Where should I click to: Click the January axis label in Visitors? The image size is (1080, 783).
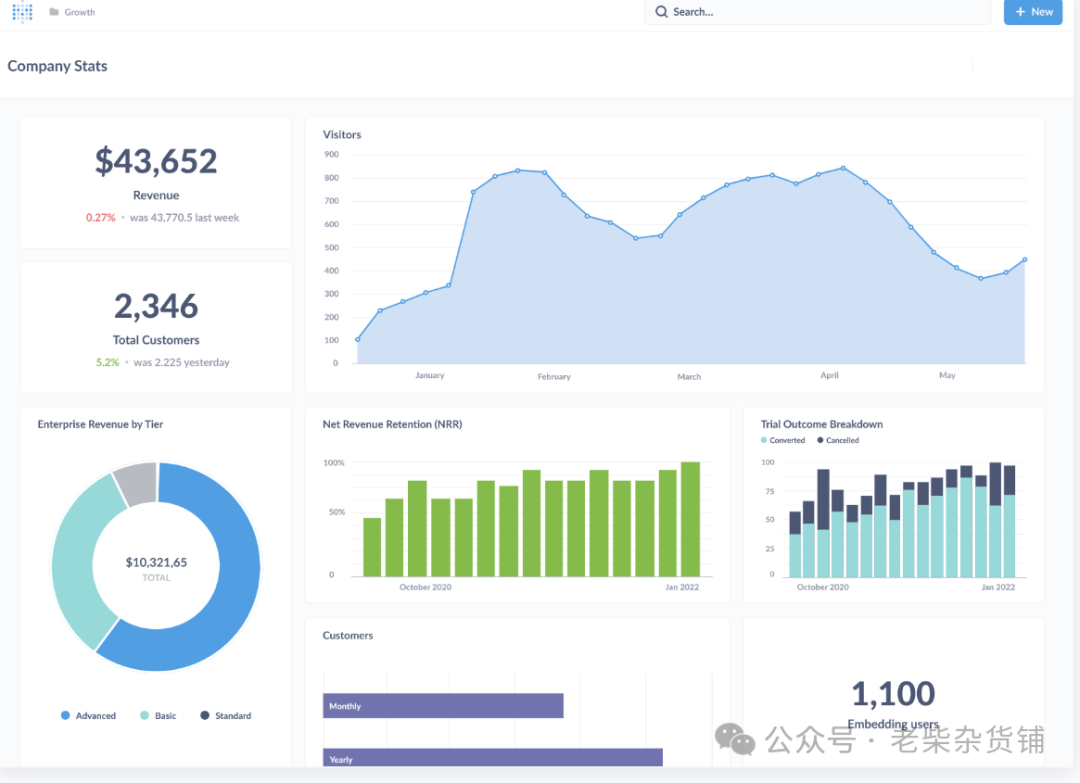(x=430, y=375)
